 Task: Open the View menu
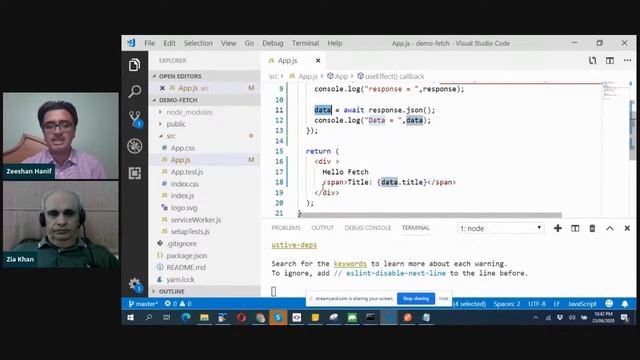click(229, 43)
